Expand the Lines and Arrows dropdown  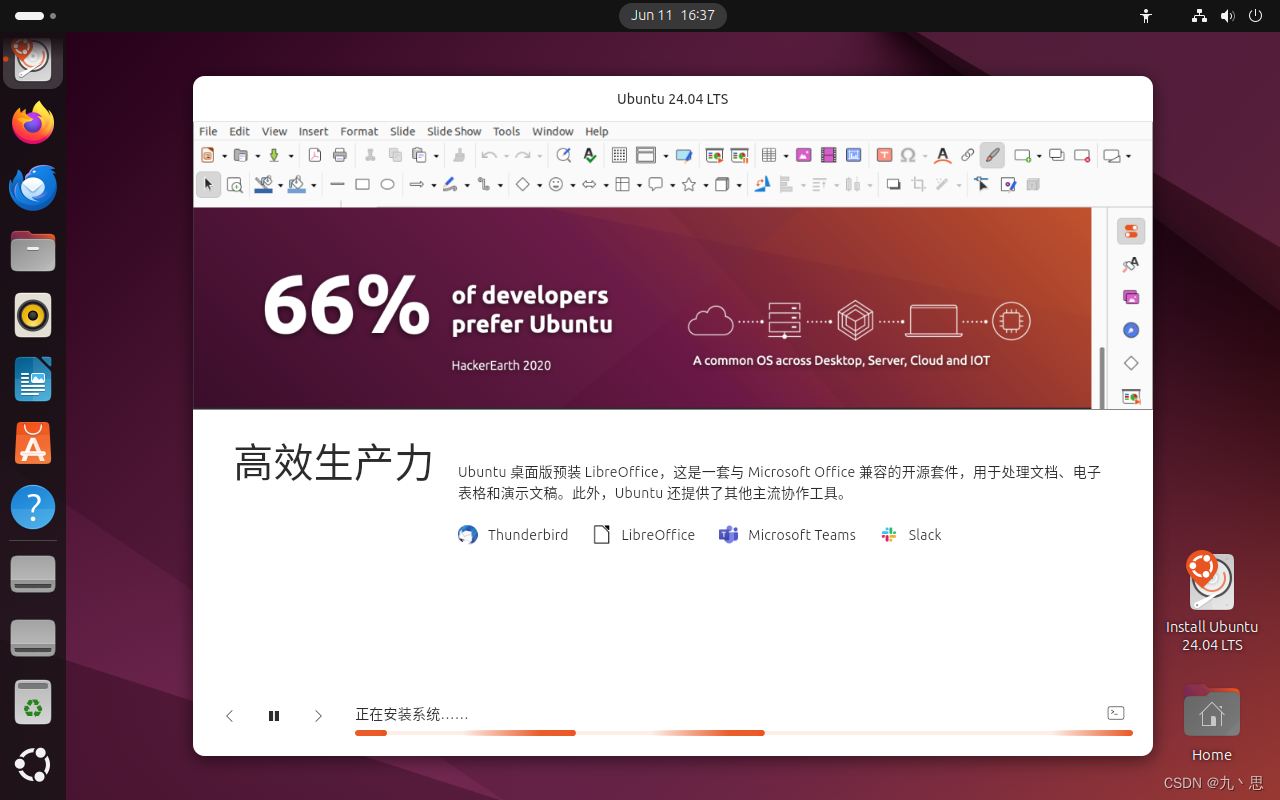[434, 185]
